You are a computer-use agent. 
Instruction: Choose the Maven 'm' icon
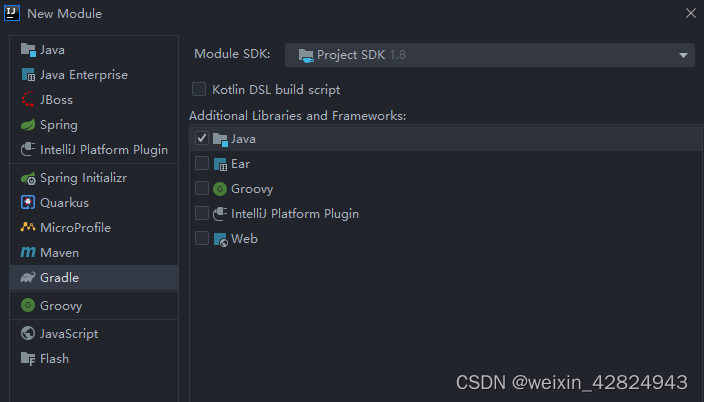(28, 252)
